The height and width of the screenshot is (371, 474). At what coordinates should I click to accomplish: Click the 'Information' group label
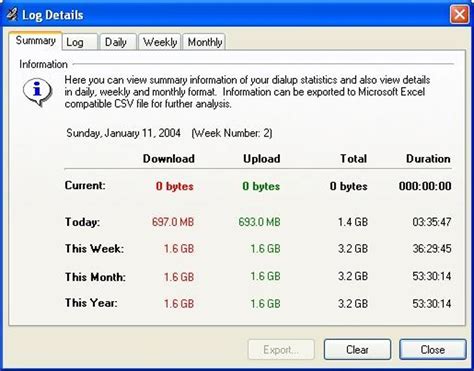click(43, 64)
